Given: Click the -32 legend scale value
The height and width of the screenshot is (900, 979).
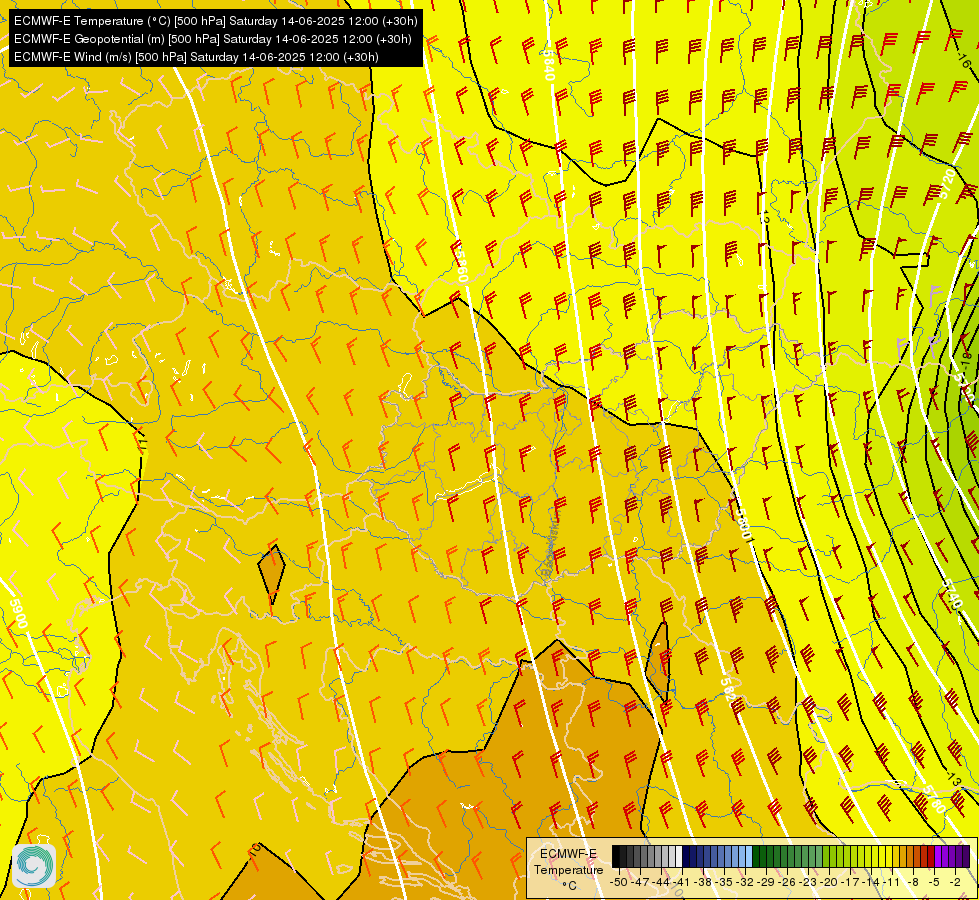Looking at the screenshot, I should pos(745,882).
